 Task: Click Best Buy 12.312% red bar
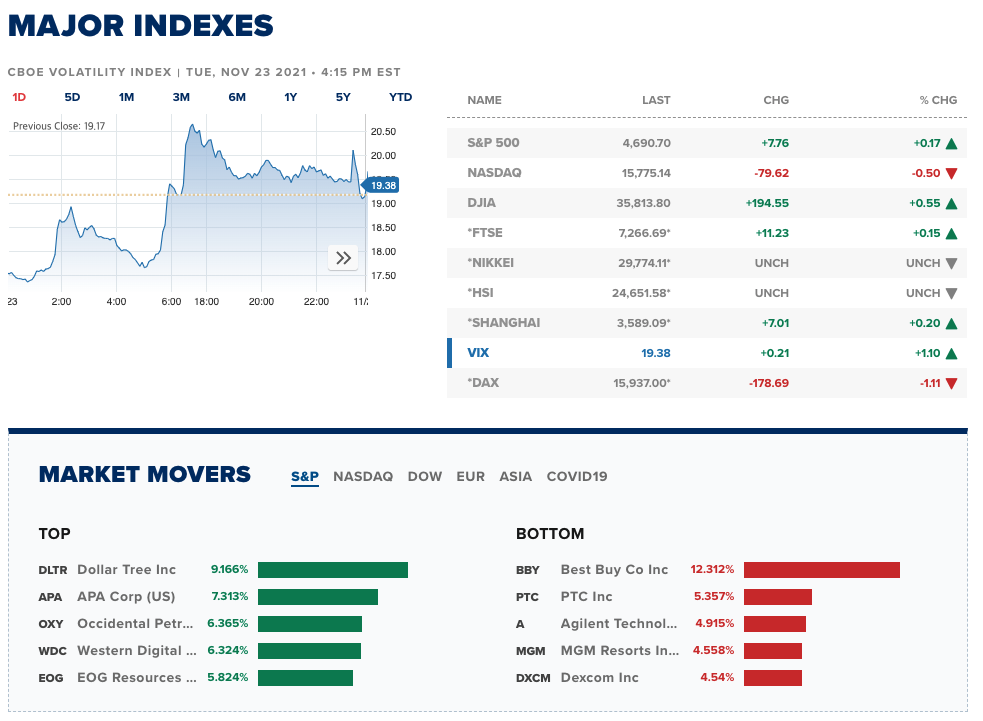coord(822,570)
